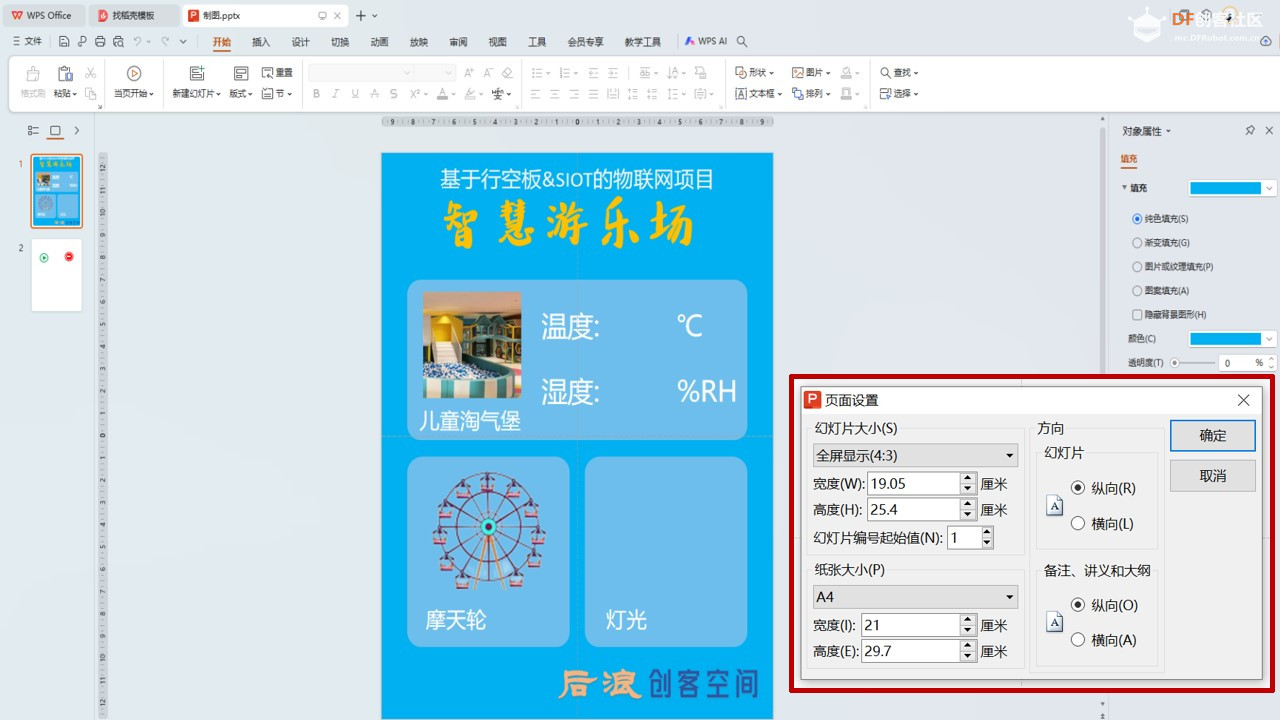Switch to outline view icon in slide panel
Screen dimensions: 1280x720
[x=33, y=131]
